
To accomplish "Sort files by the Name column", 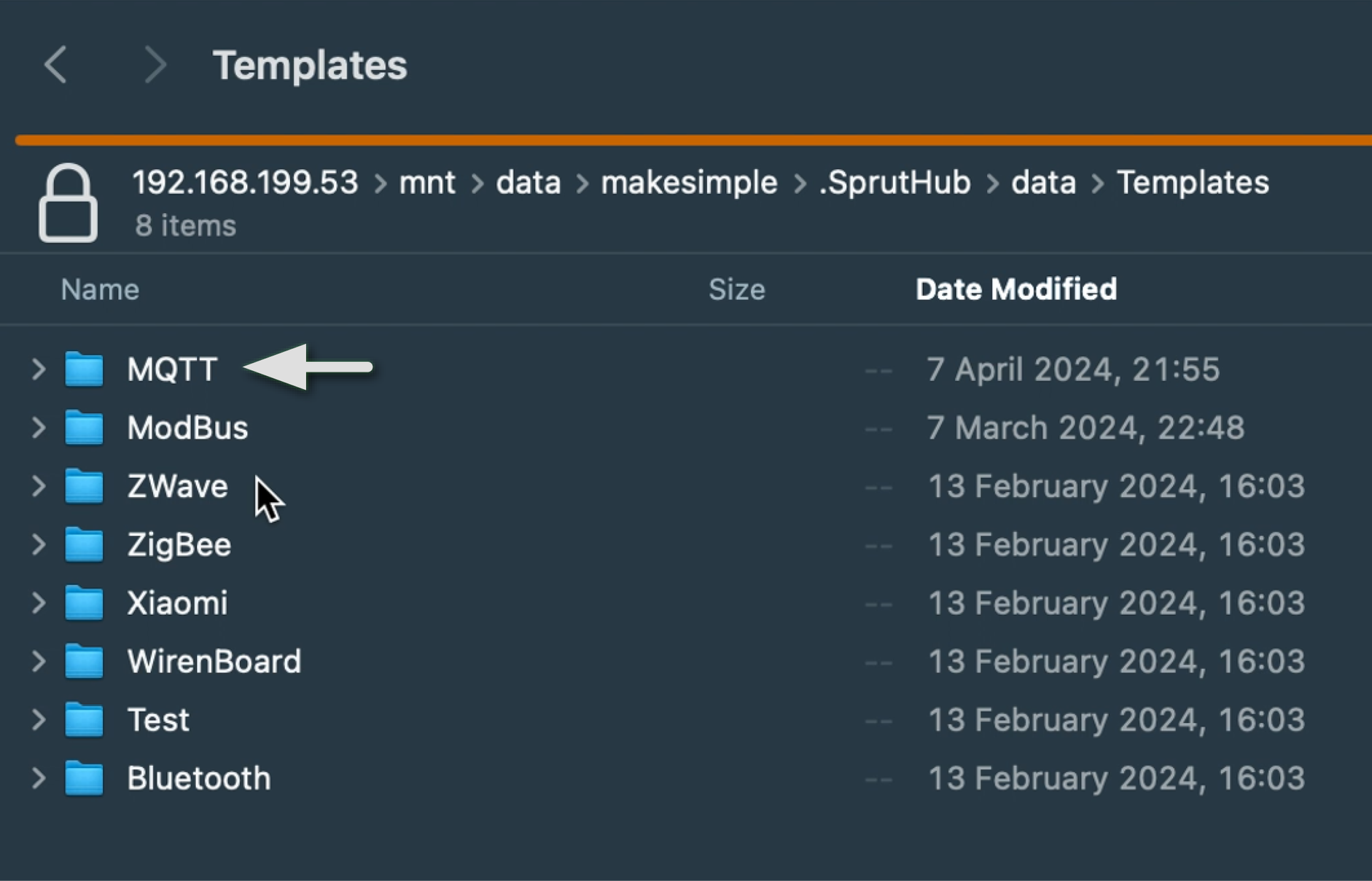I will pyautogui.click(x=100, y=290).
